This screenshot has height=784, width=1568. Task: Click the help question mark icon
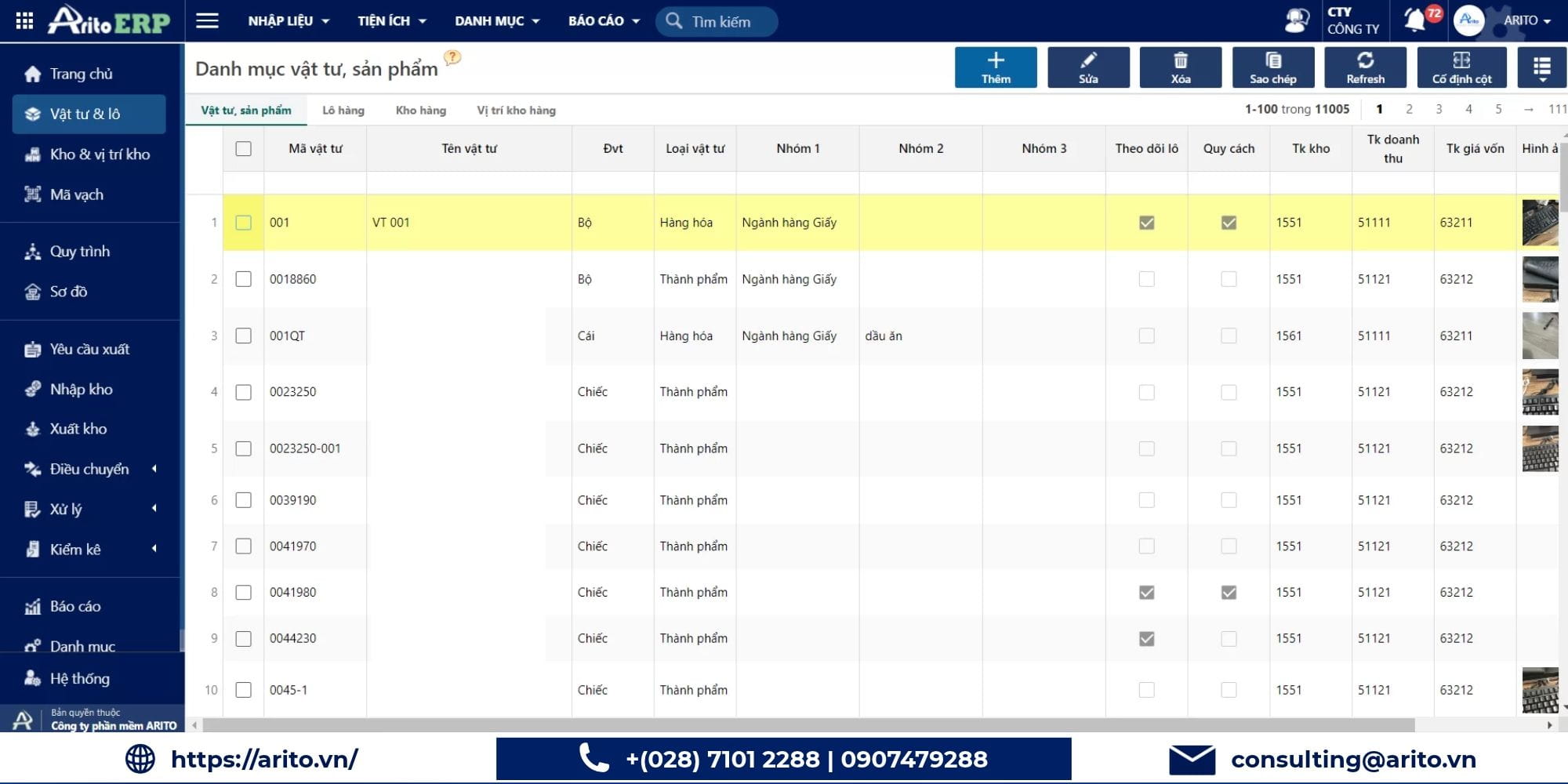pyautogui.click(x=452, y=57)
